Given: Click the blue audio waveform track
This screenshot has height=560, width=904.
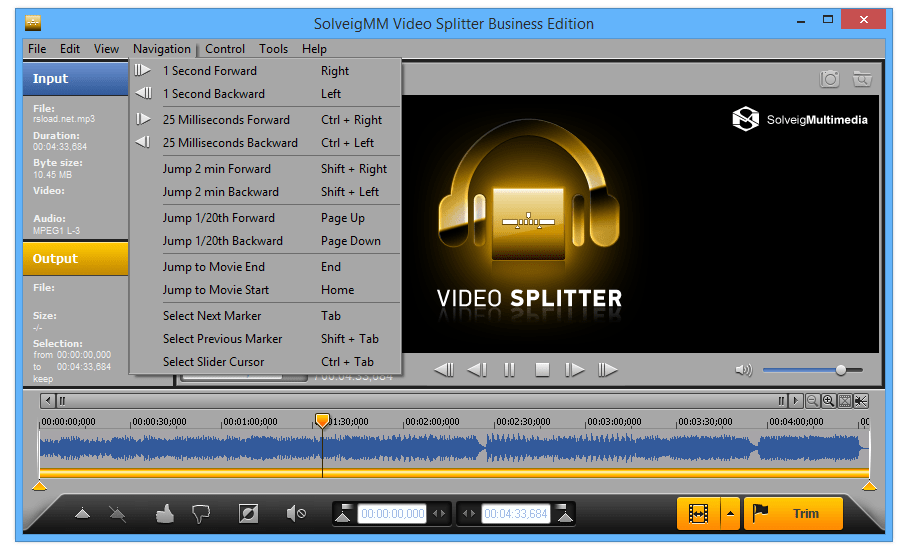Looking at the screenshot, I should pos(454,448).
